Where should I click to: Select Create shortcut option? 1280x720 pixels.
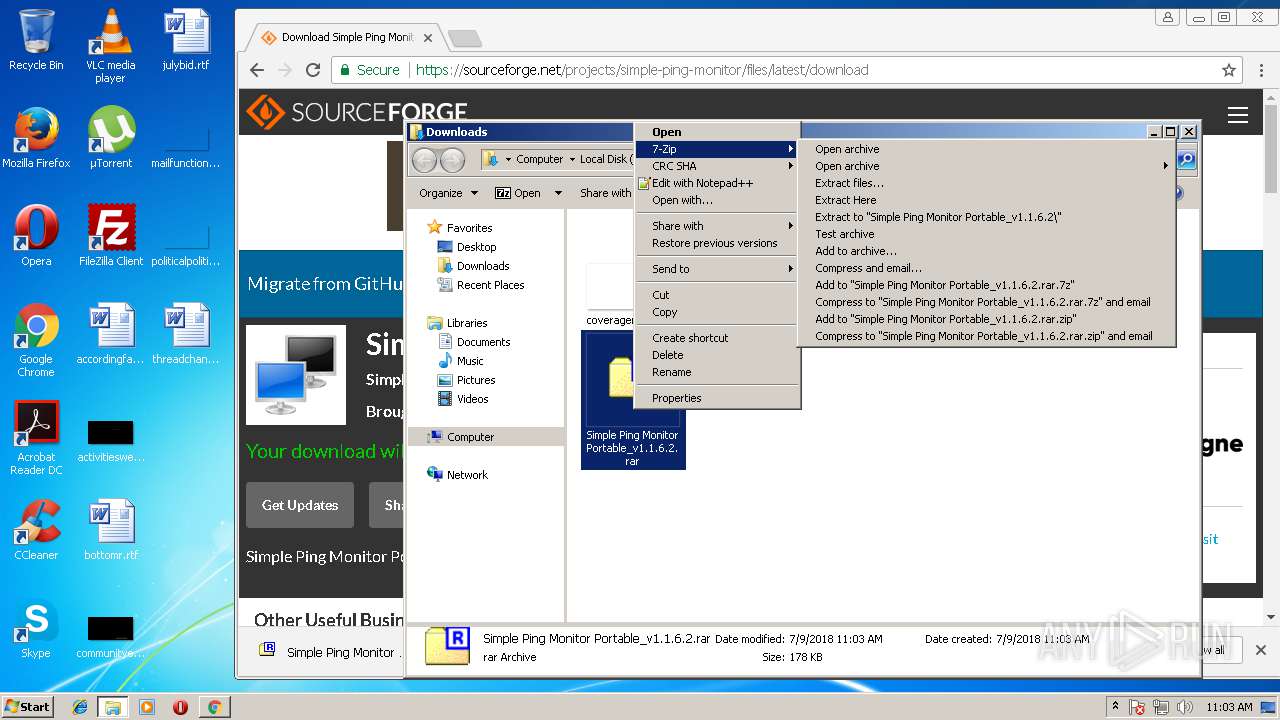[717, 338]
